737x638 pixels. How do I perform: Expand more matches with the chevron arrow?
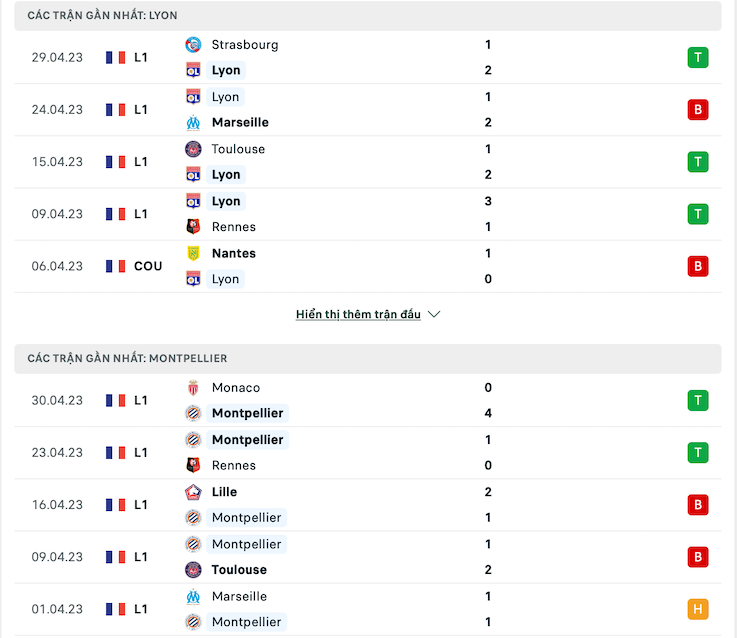point(434,314)
